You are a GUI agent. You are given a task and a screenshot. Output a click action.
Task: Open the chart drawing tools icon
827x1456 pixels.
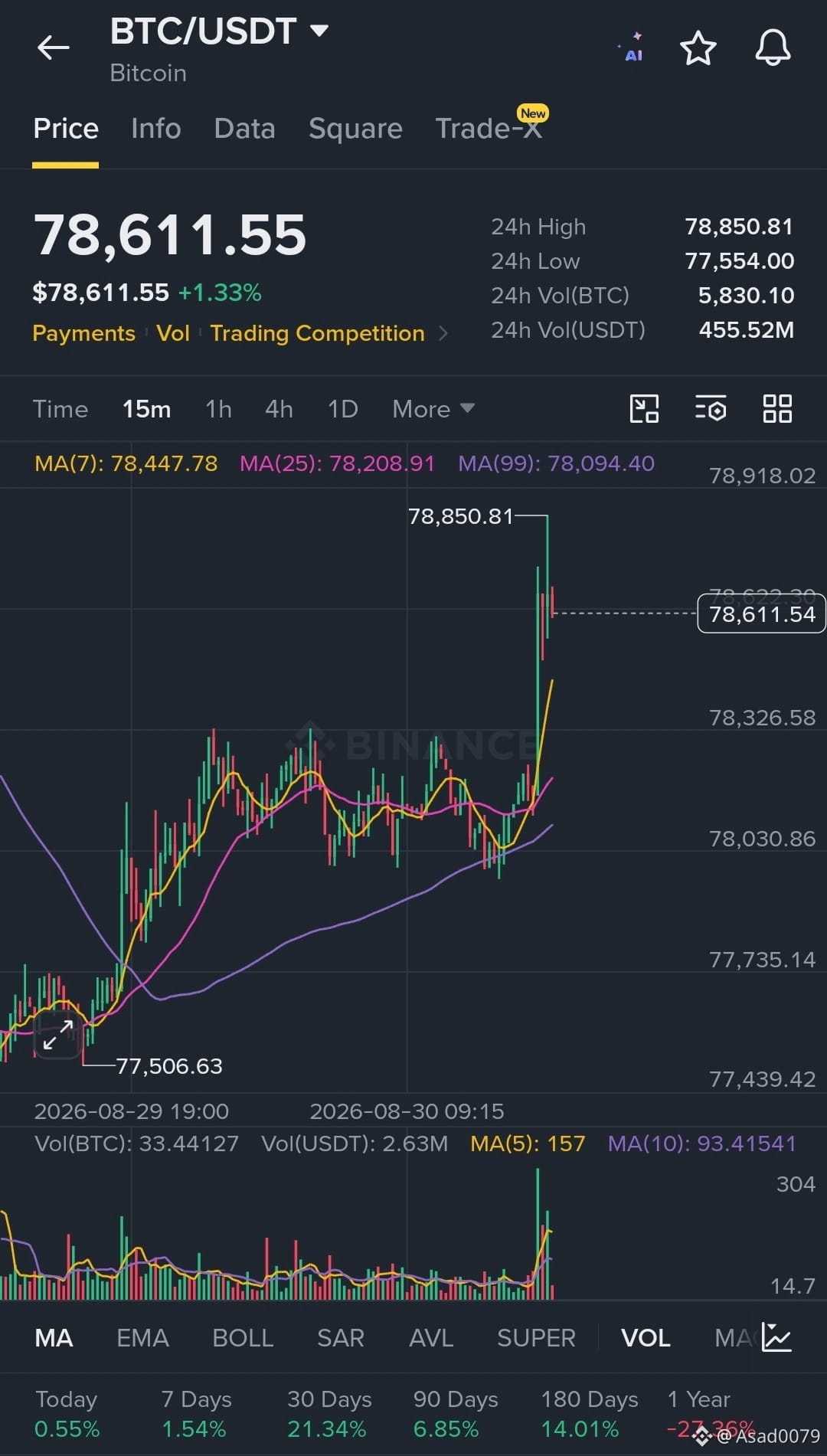[644, 409]
